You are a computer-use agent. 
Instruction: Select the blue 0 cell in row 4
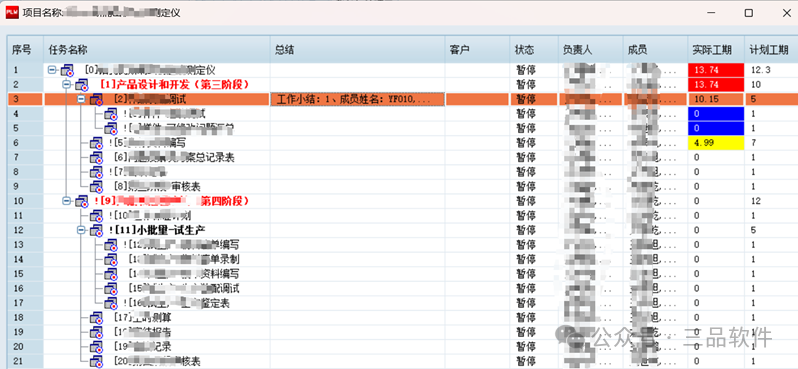click(716, 114)
